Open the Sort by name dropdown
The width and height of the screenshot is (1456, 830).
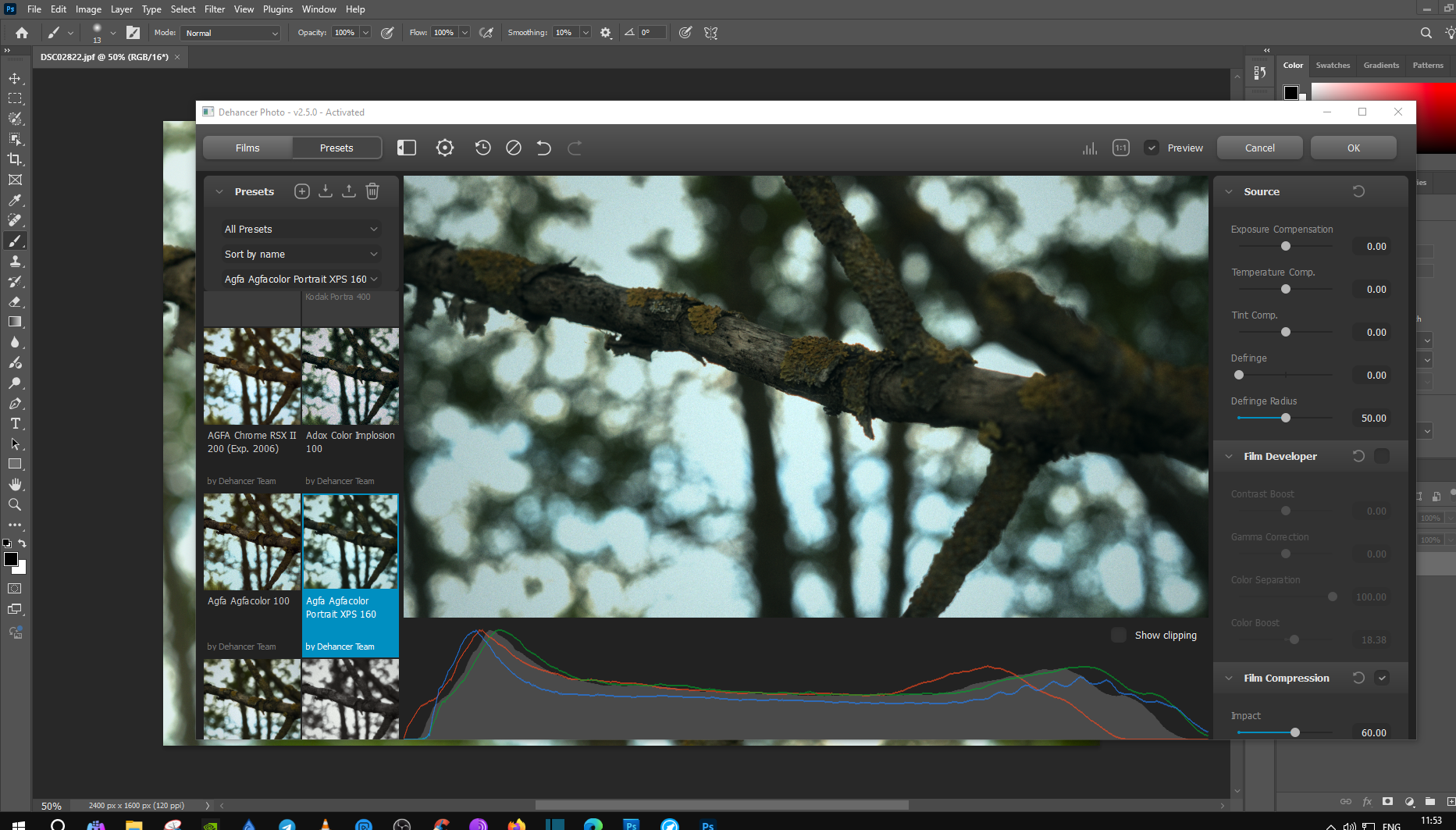pyautogui.click(x=301, y=254)
